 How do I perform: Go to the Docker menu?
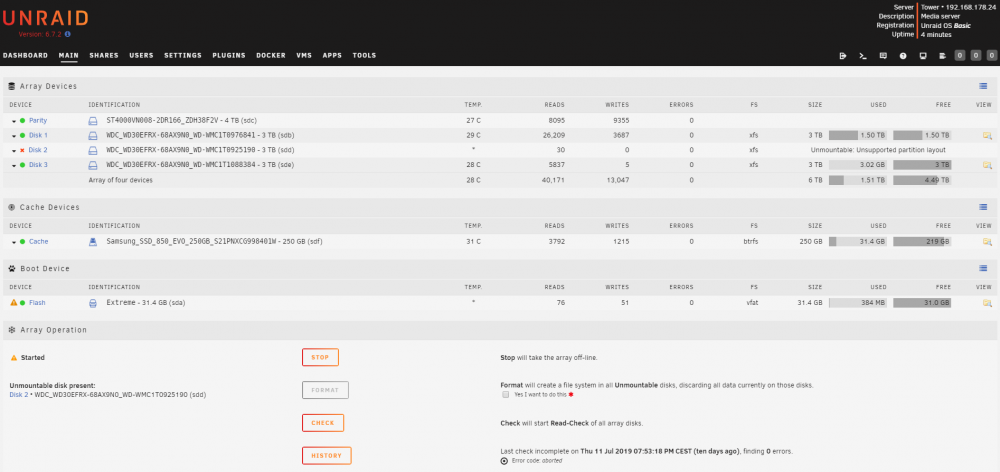271,55
